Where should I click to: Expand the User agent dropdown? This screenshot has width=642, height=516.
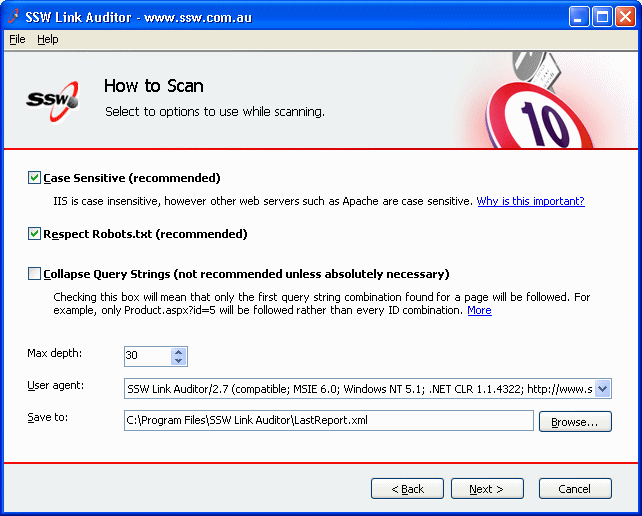pos(603,389)
